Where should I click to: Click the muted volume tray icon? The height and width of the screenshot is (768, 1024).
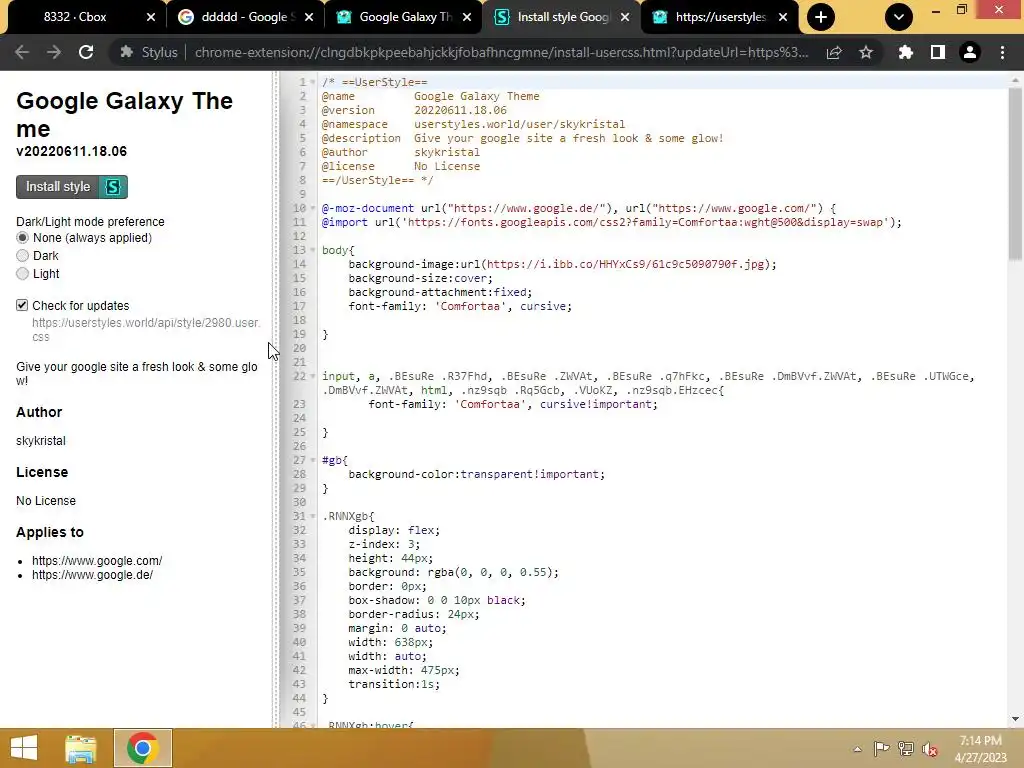coord(930,749)
